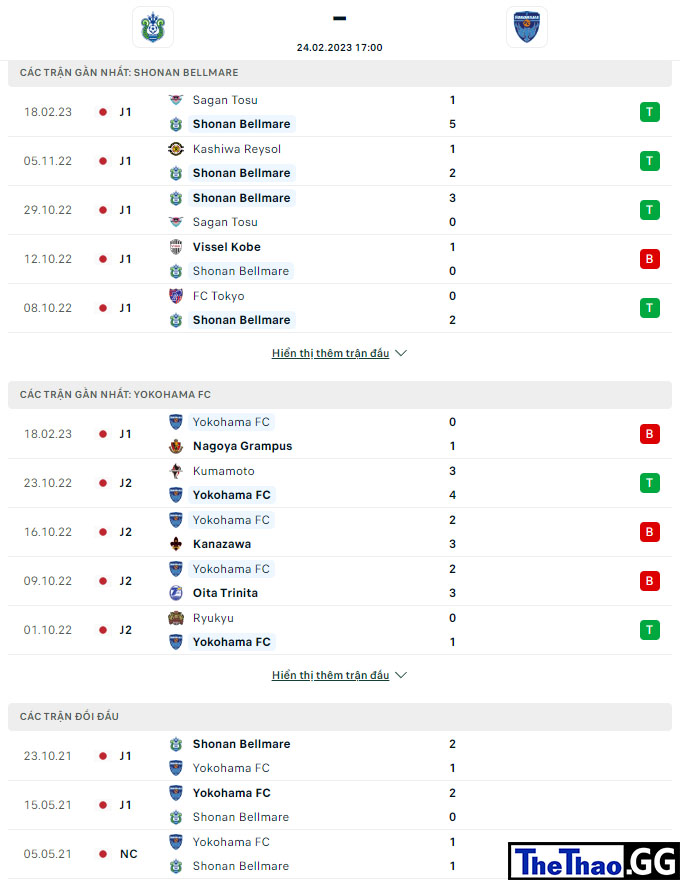Open the Kumamoto team name link

click(x=223, y=471)
